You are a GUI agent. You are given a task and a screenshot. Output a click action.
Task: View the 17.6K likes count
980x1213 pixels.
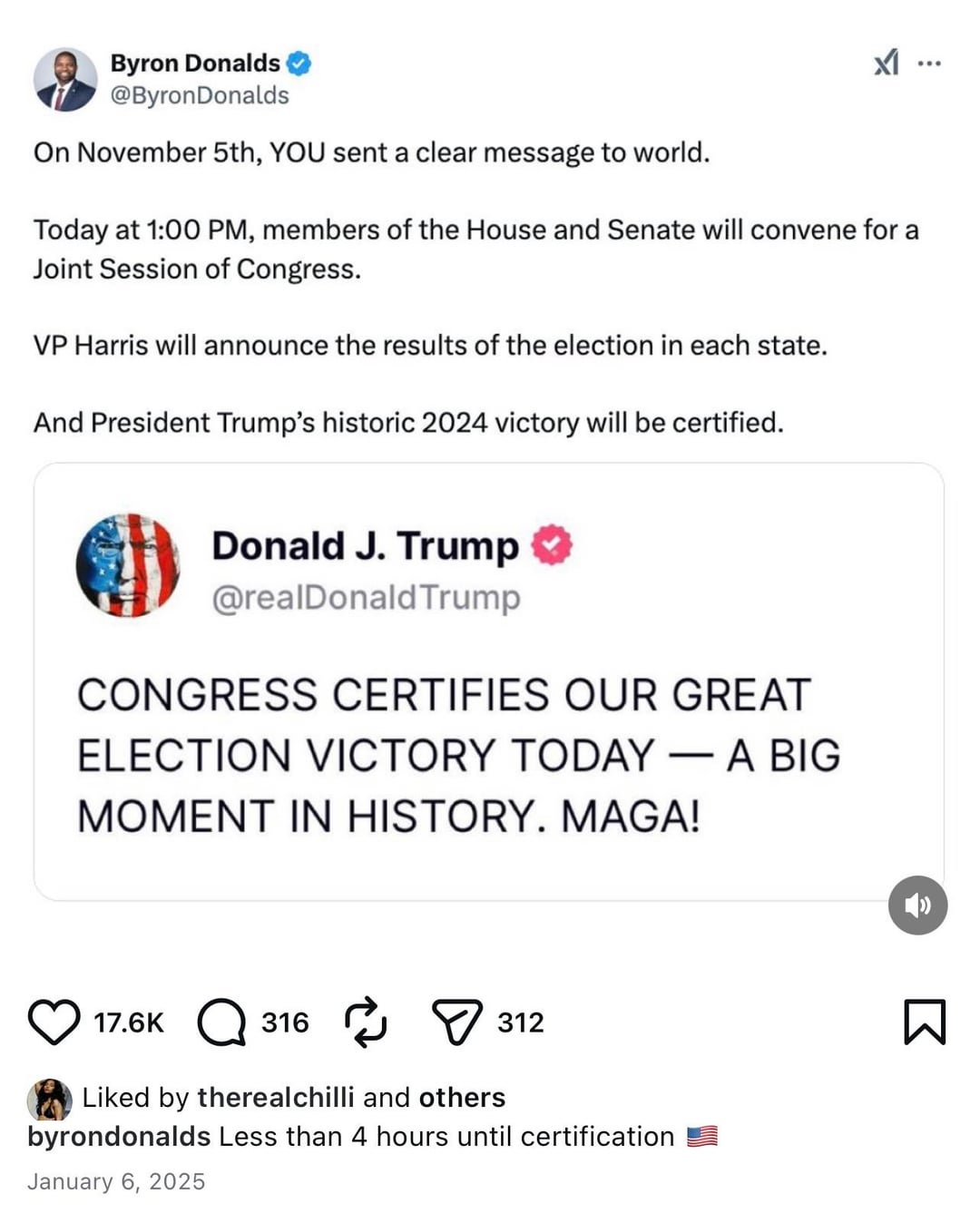pos(129,1022)
